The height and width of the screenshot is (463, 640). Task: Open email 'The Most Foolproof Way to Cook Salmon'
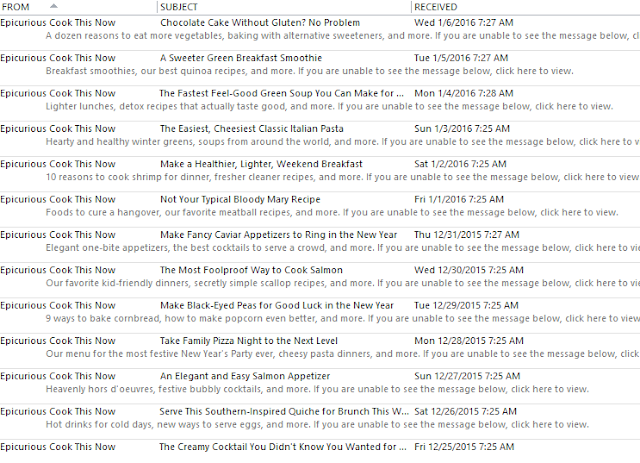(x=251, y=270)
